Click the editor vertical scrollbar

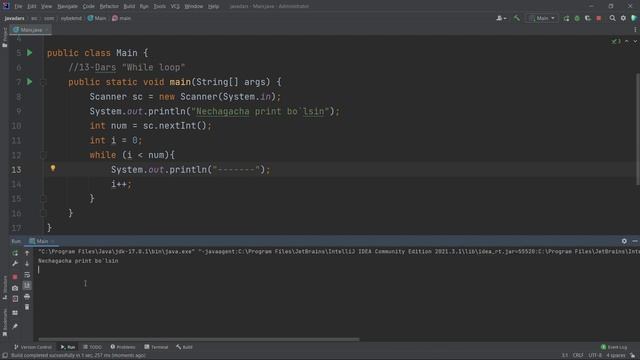[637, 129]
